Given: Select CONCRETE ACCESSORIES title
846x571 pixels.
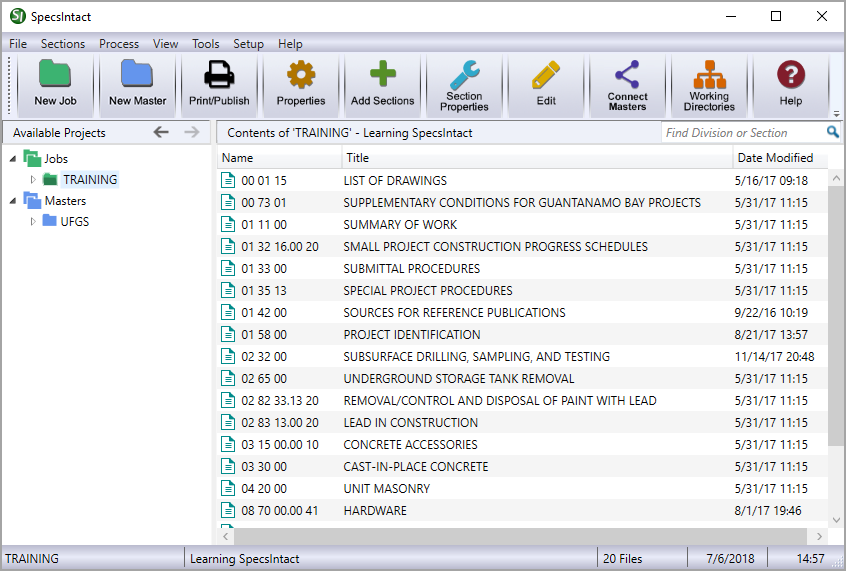Looking at the screenshot, I should (x=410, y=444).
